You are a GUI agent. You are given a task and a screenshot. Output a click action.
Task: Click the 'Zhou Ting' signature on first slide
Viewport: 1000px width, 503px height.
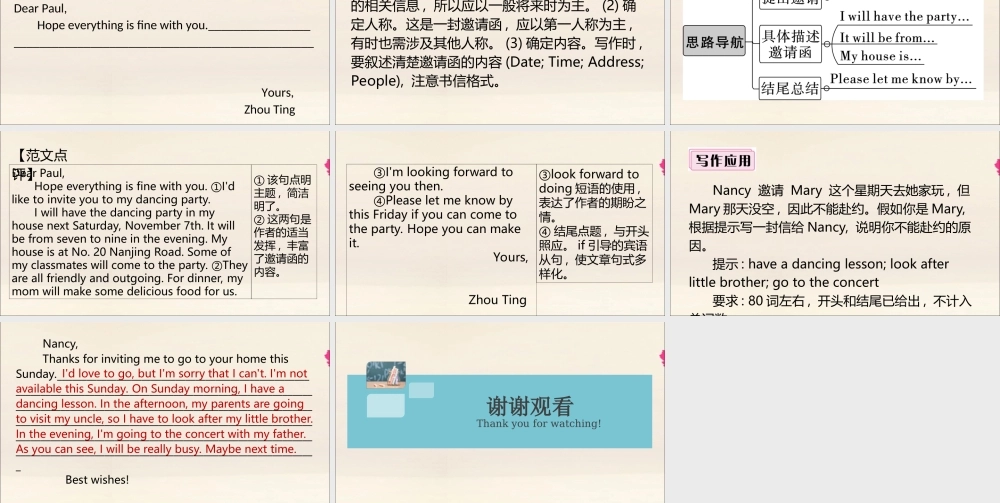pos(269,110)
